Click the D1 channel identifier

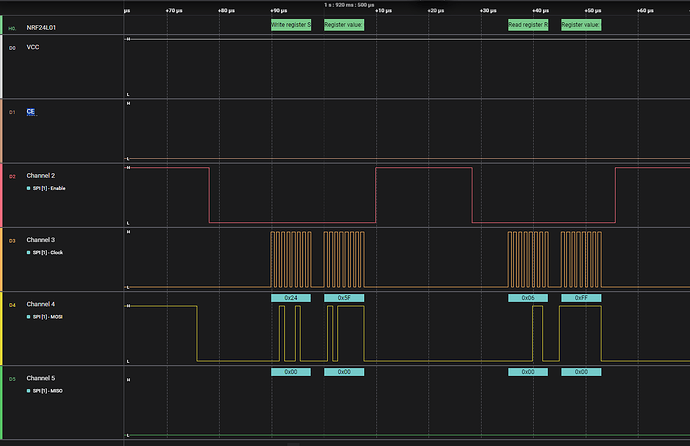[12, 113]
